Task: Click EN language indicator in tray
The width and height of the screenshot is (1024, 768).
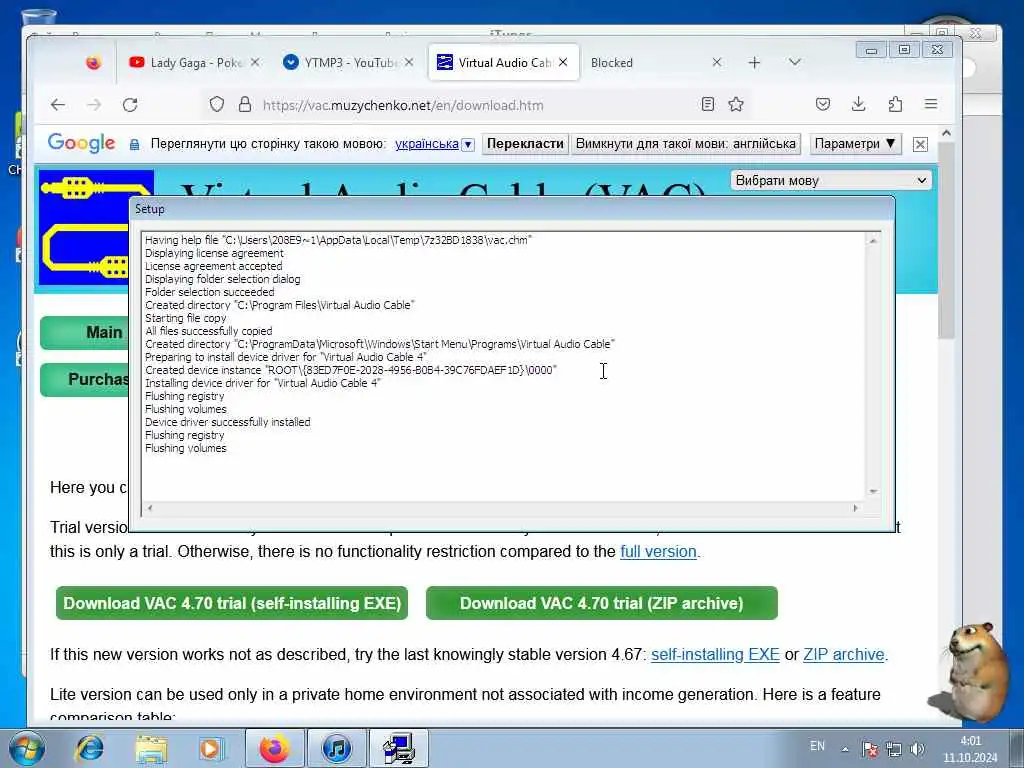Action: pos(817,746)
